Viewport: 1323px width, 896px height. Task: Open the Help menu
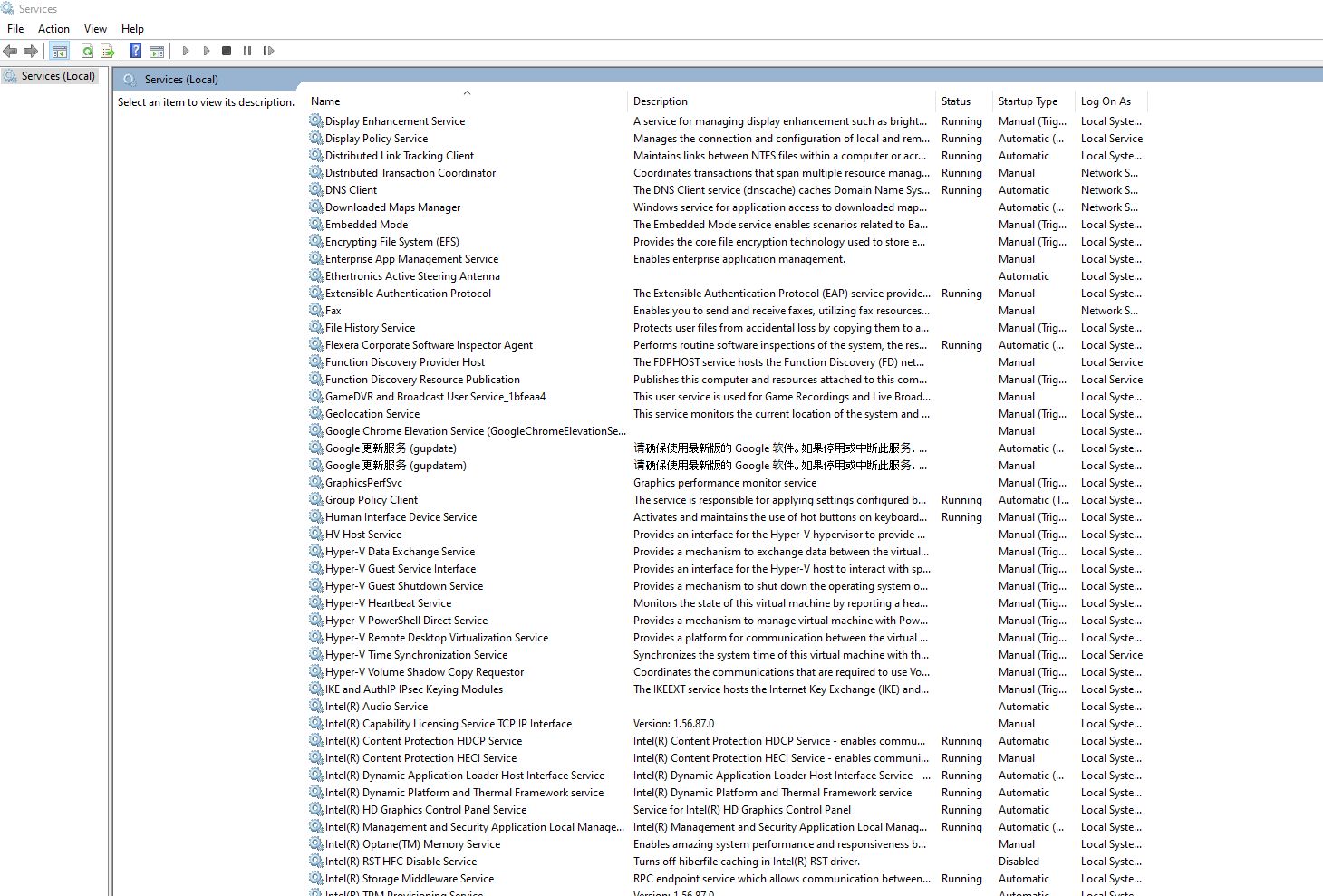pyautogui.click(x=132, y=29)
